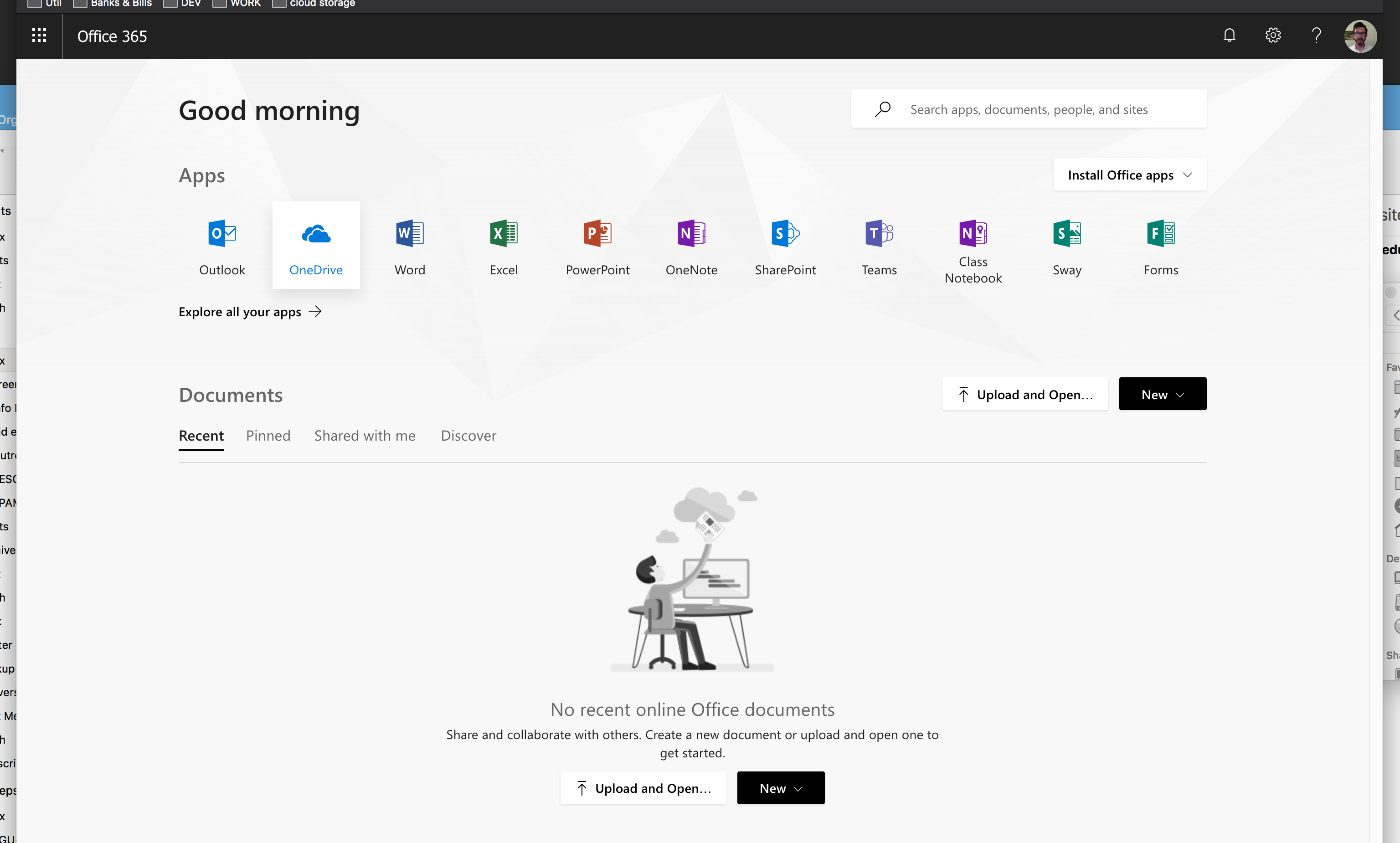Open the notifications bell

click(x=1229, y=36)
